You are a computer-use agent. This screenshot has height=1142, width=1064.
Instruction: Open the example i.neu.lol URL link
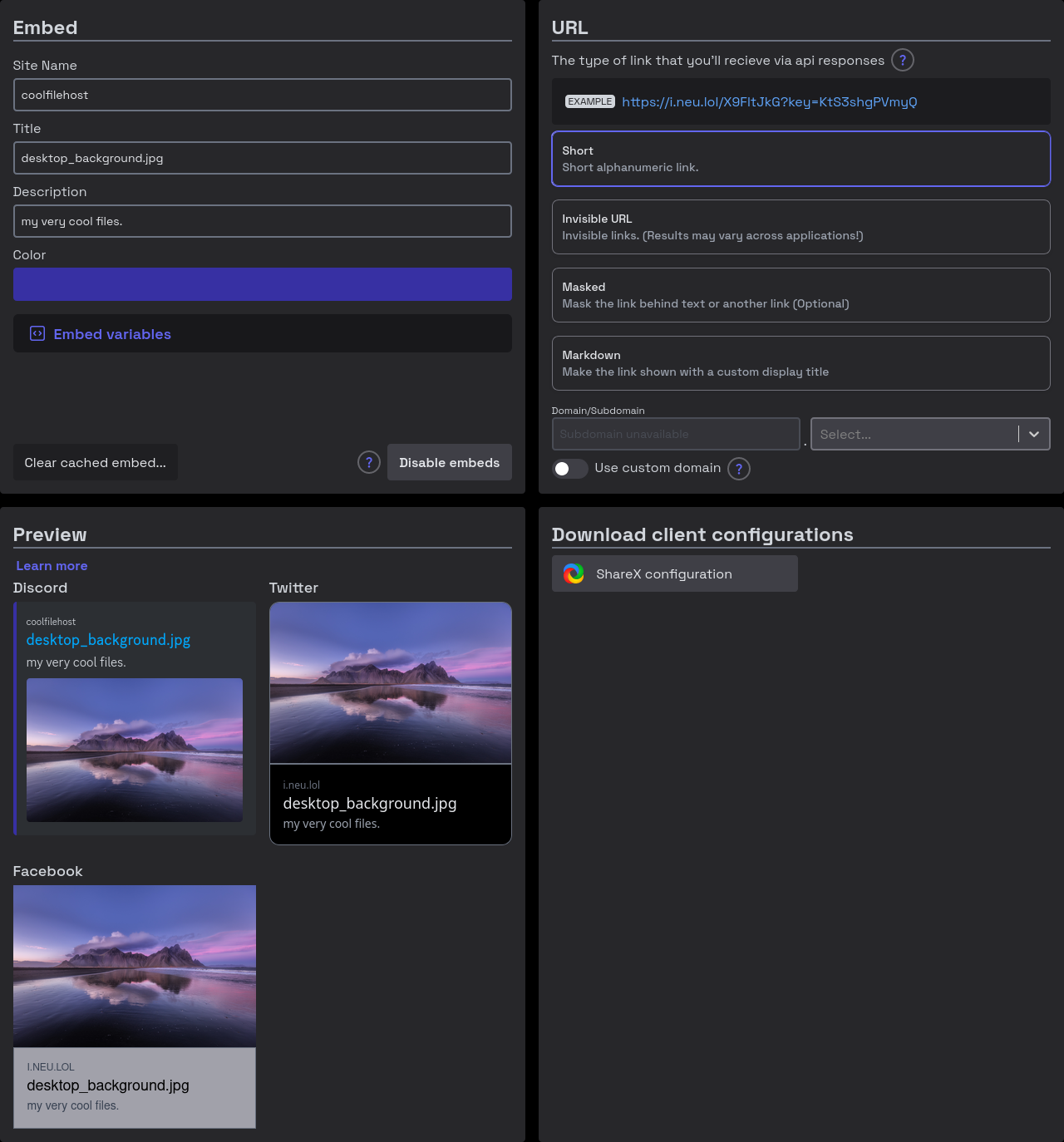pyautogui.click(x=769, y=101)
